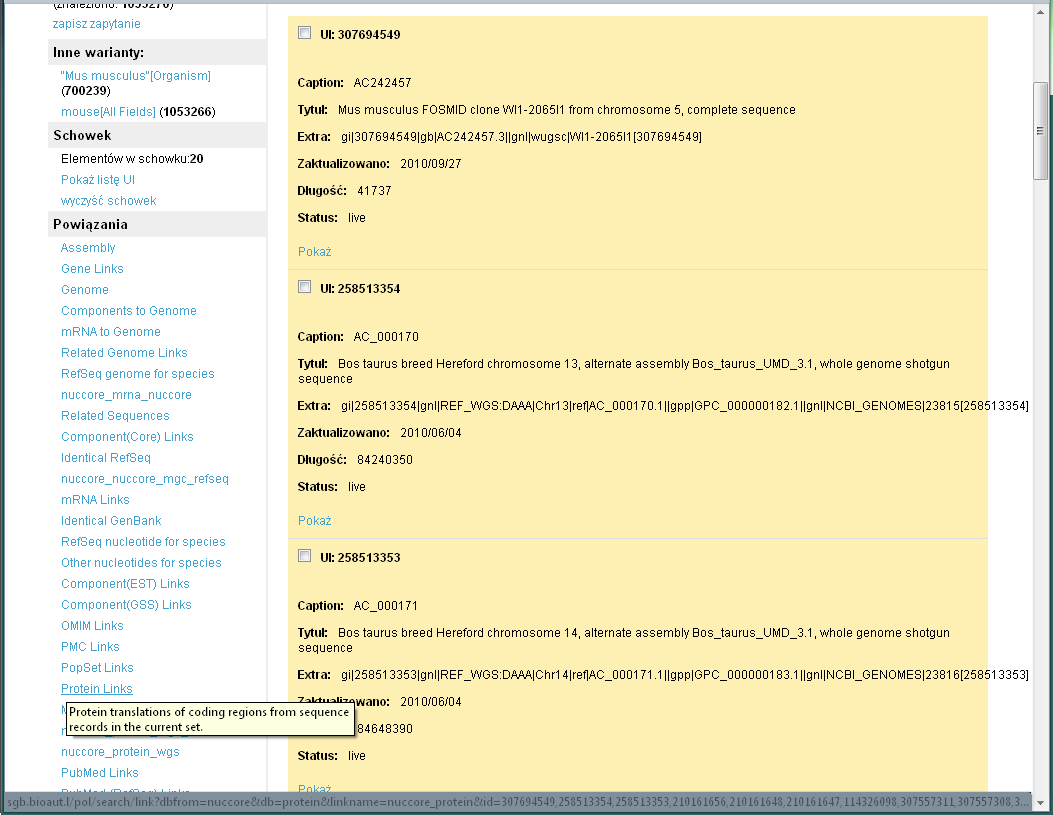Open the PMC Links link
The width and height of the screenshot is (1053, 815).
pos(90,646)
